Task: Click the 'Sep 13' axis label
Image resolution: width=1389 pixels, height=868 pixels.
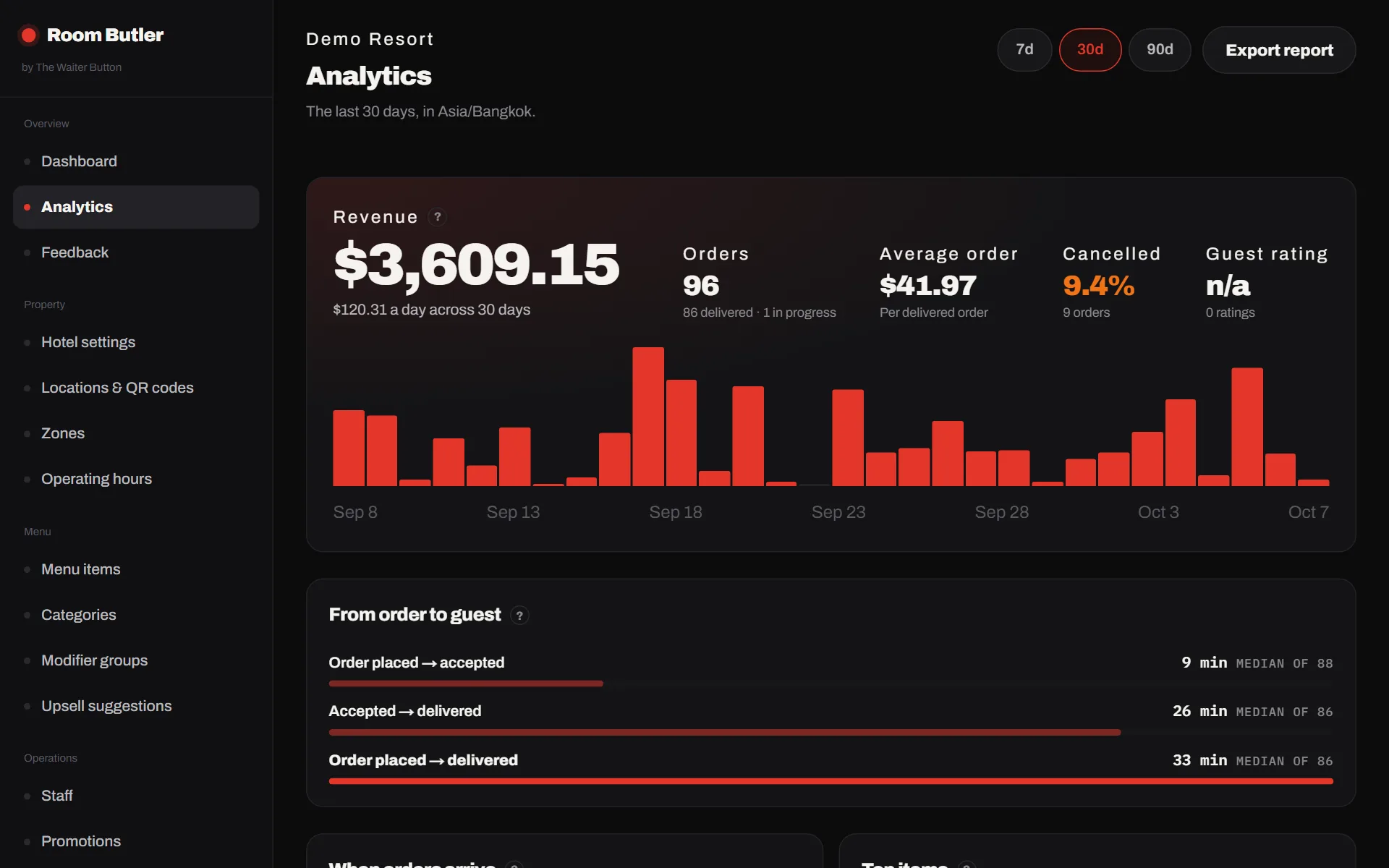Action: click(513, 512)
